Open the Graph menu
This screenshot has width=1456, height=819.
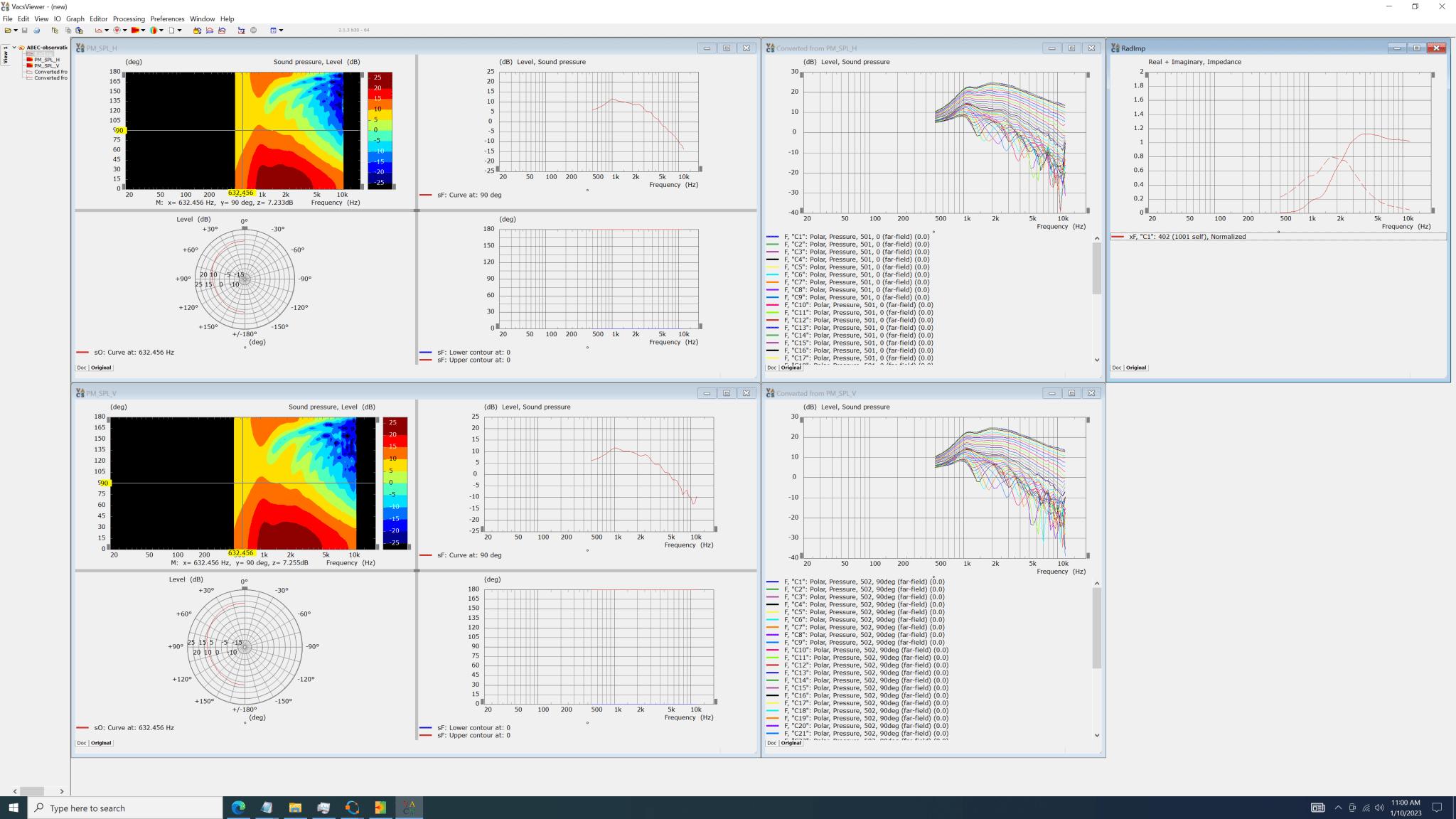tap(75, 19)
